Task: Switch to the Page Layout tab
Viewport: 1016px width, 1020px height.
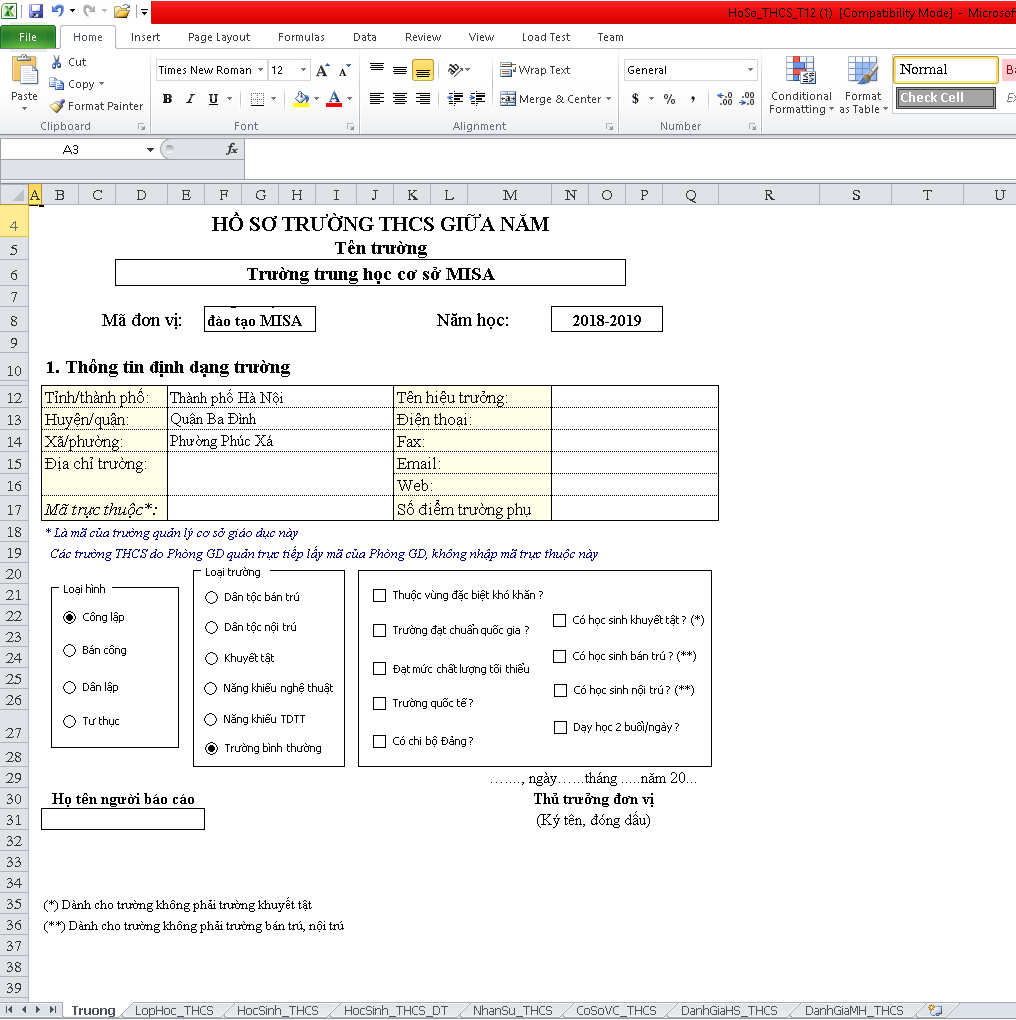Action: [219, 37]
